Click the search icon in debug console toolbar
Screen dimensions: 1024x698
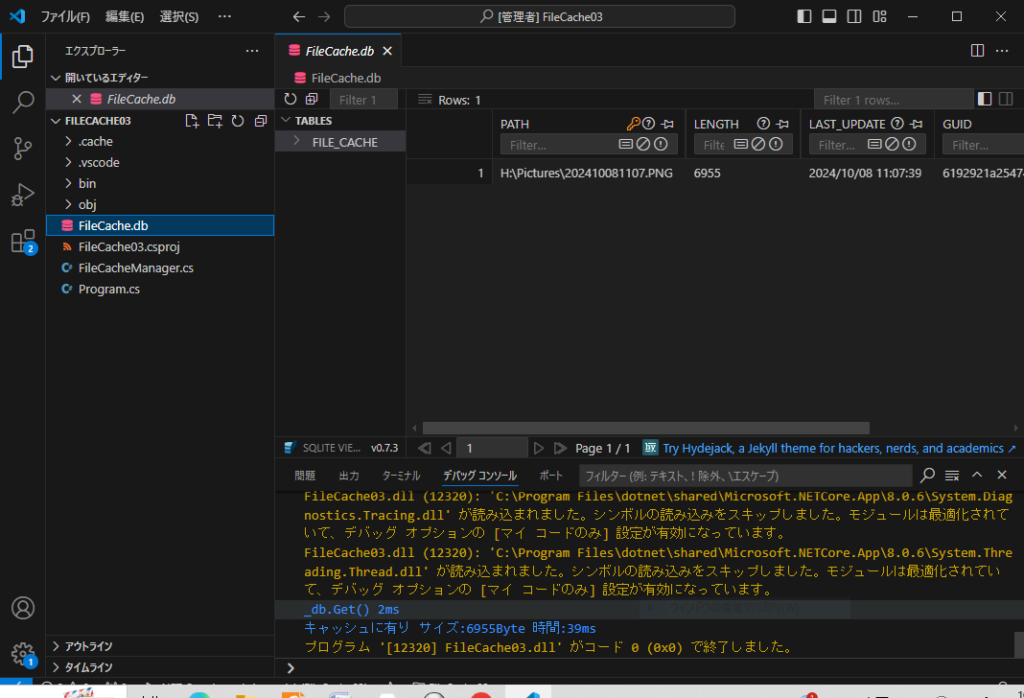[927, 475]
